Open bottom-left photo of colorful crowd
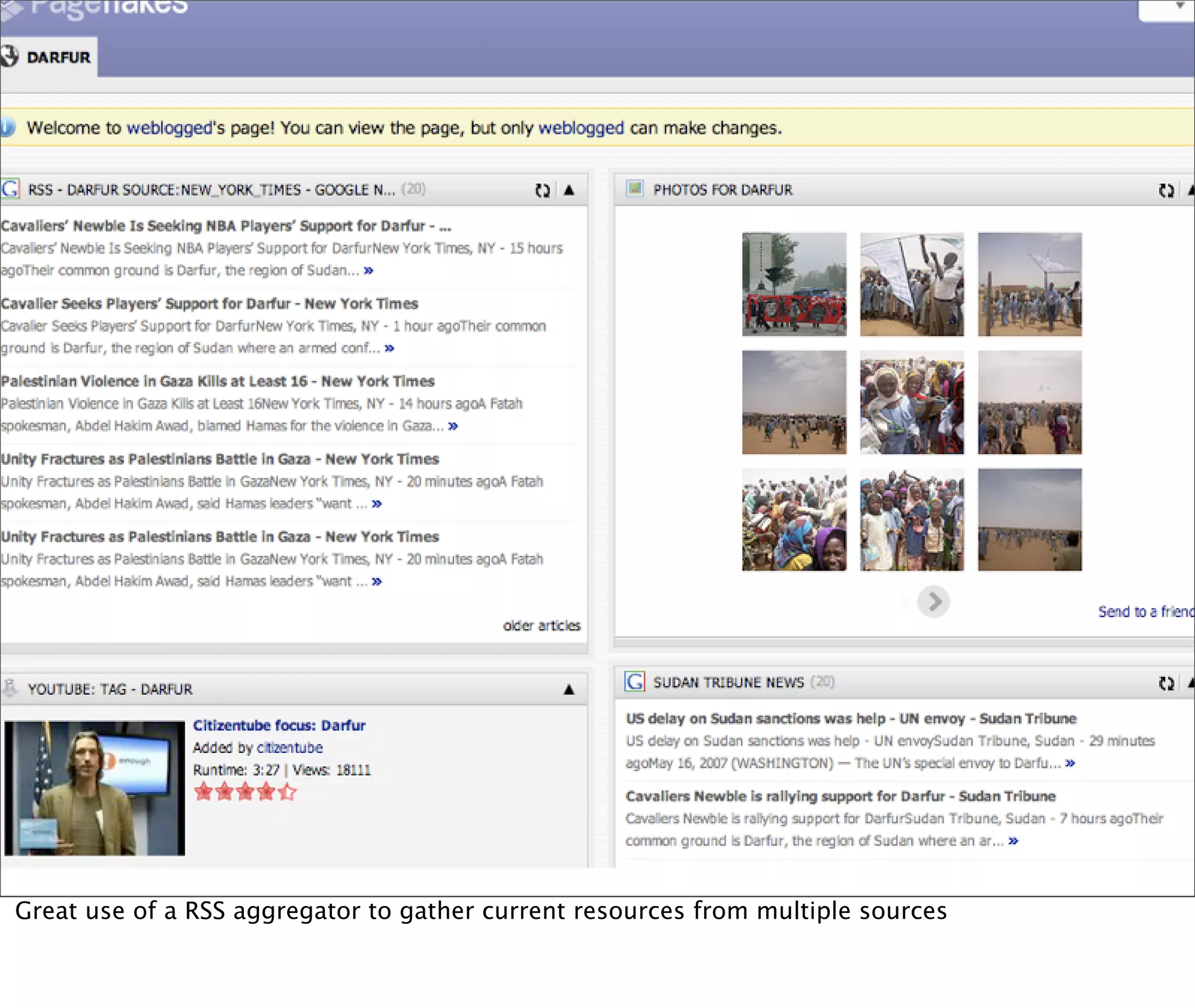The height and width of the screenshot is (1008, 1195). pyautogui.click(x=794, y=519)
